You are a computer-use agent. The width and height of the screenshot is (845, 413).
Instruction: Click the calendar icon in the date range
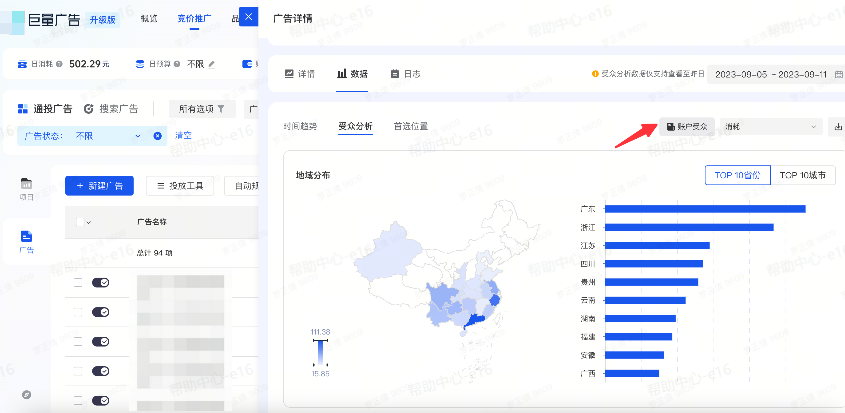click(839, 74)
